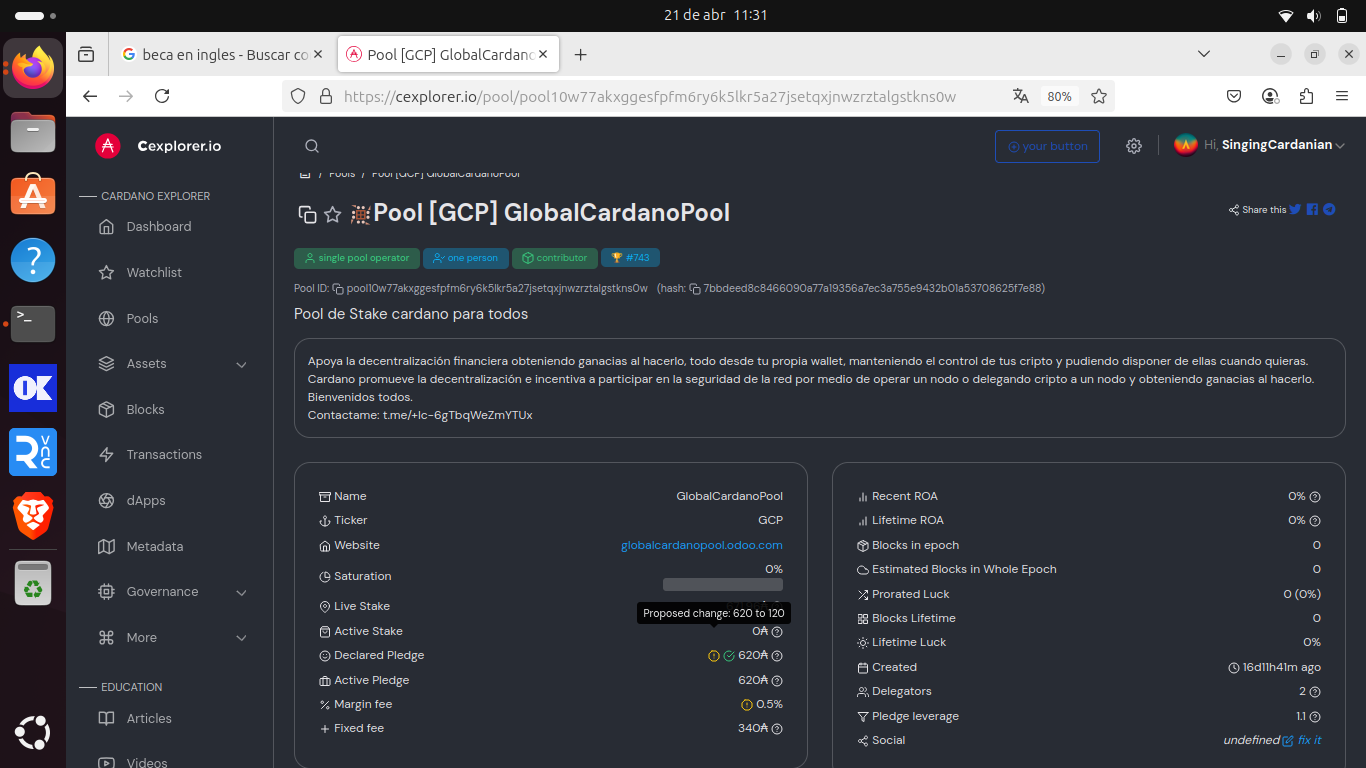Open the Firefox account icon
Viewport: 1366px width, 768px height.
(x=1270, y=96)
